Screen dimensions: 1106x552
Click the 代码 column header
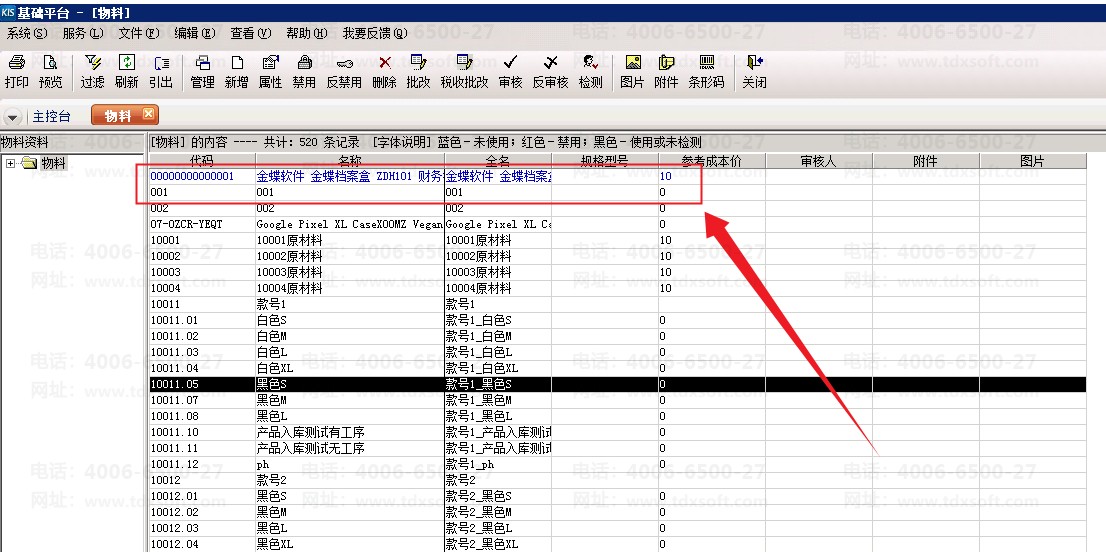[201, 160]
